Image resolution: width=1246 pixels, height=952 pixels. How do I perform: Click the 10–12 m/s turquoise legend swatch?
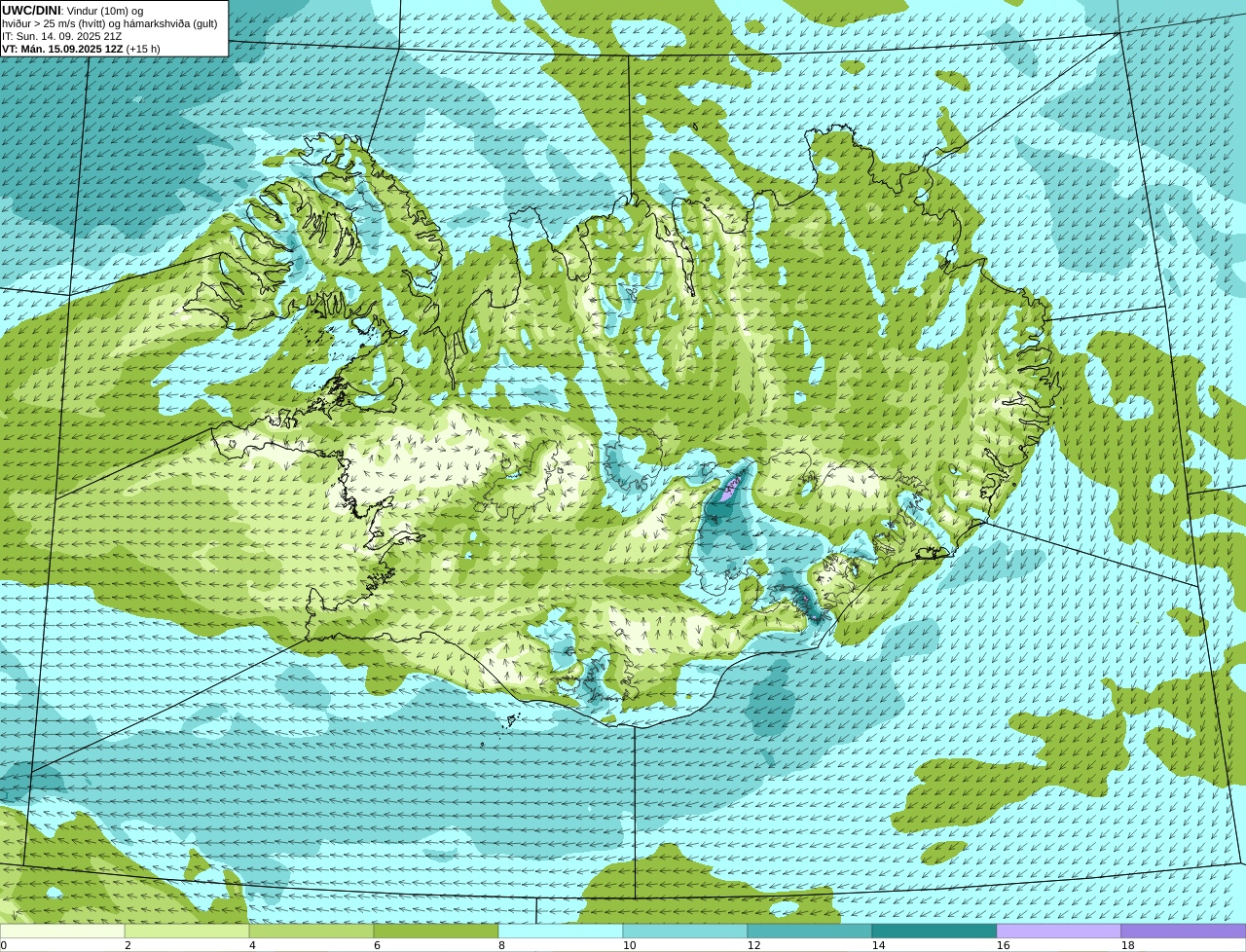[685, 931]
